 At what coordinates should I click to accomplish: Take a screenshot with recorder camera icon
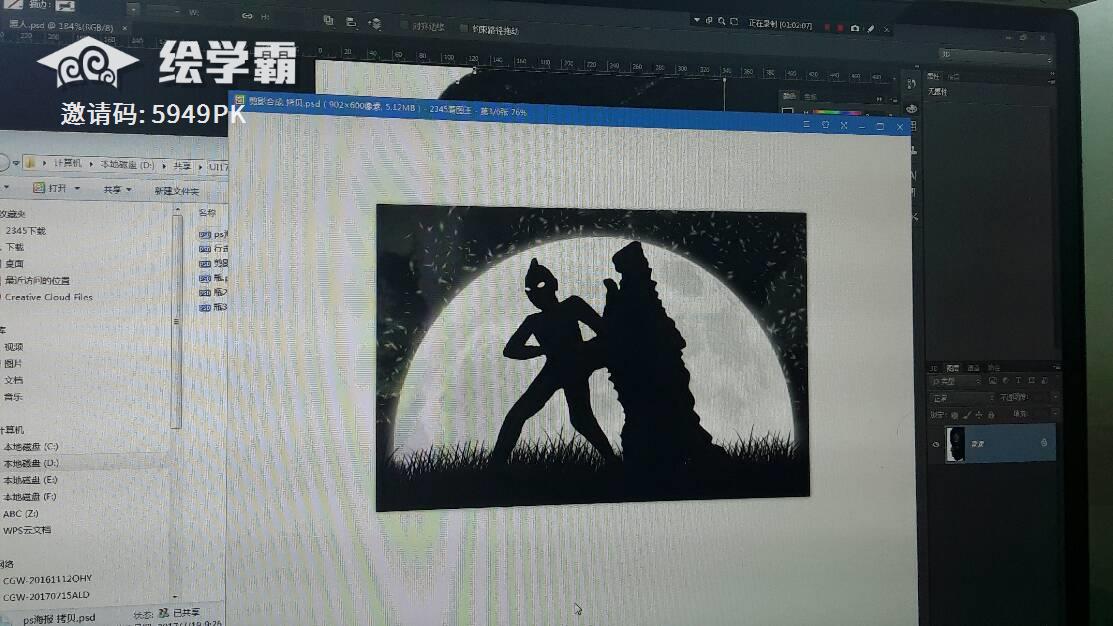pos(855,28)
